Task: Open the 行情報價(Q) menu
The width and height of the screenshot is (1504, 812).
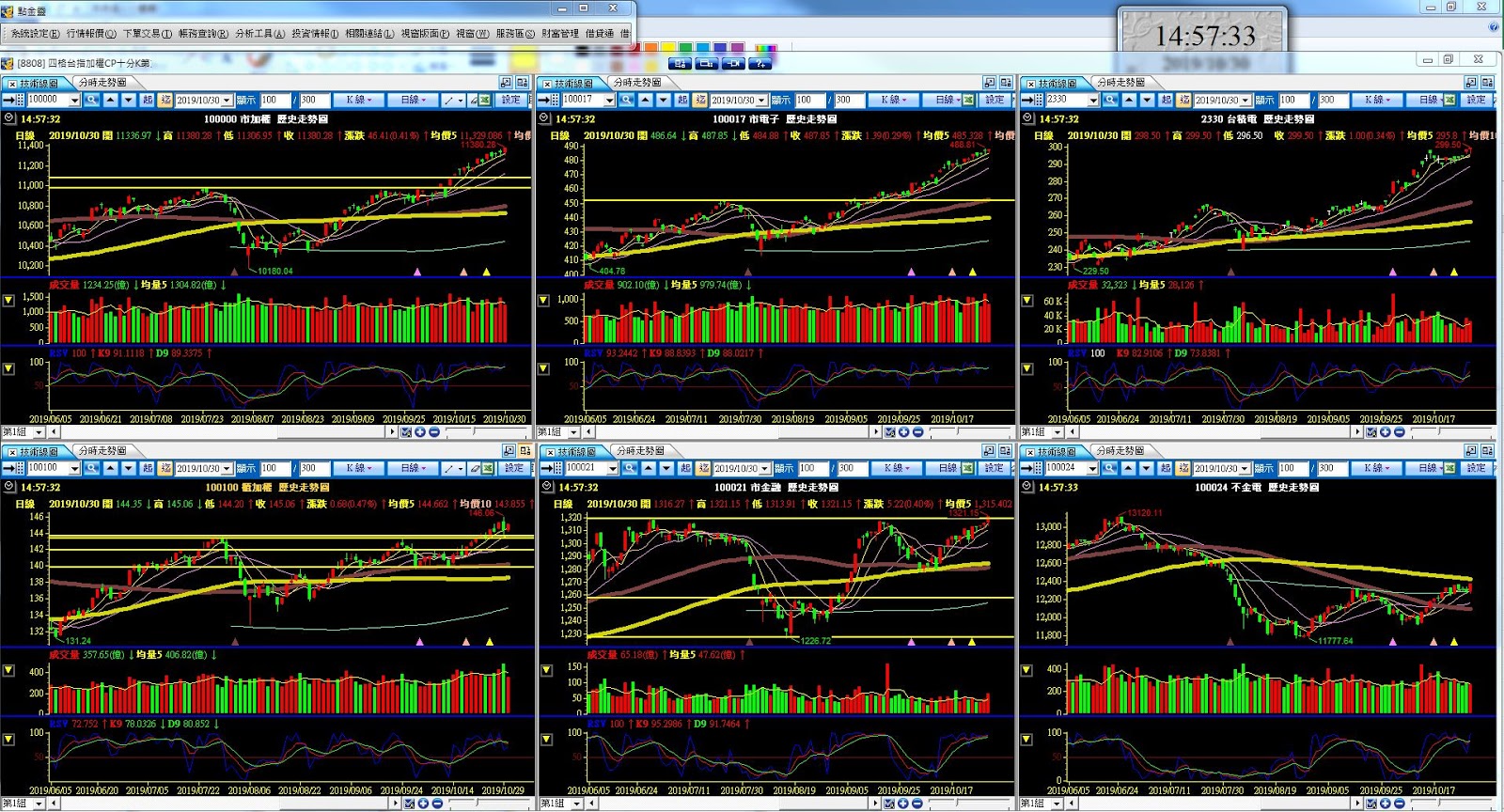Action: click(91, 34)
